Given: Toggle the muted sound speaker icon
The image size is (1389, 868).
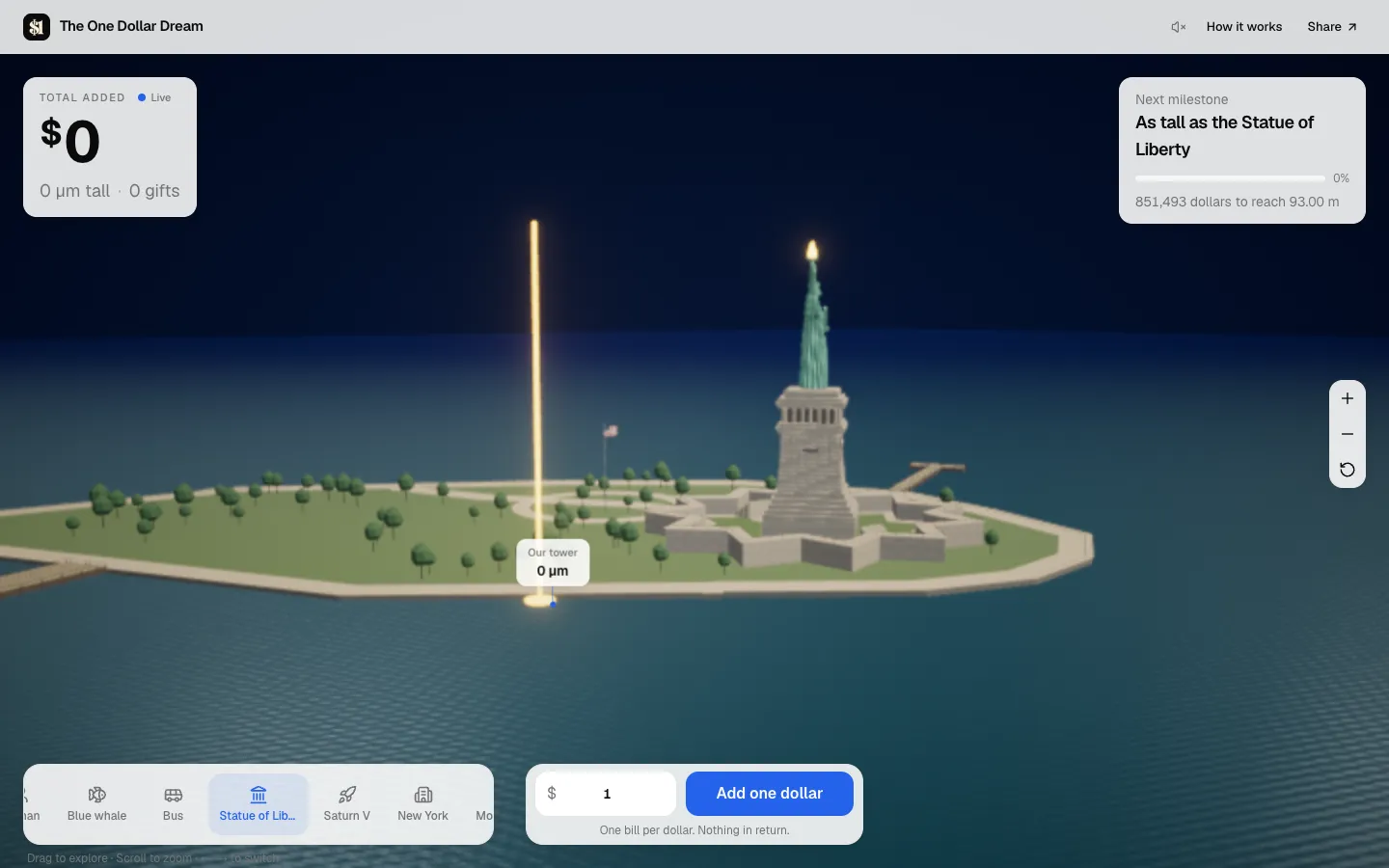Looking at the screenshot, I should [x=1178, y=27].
